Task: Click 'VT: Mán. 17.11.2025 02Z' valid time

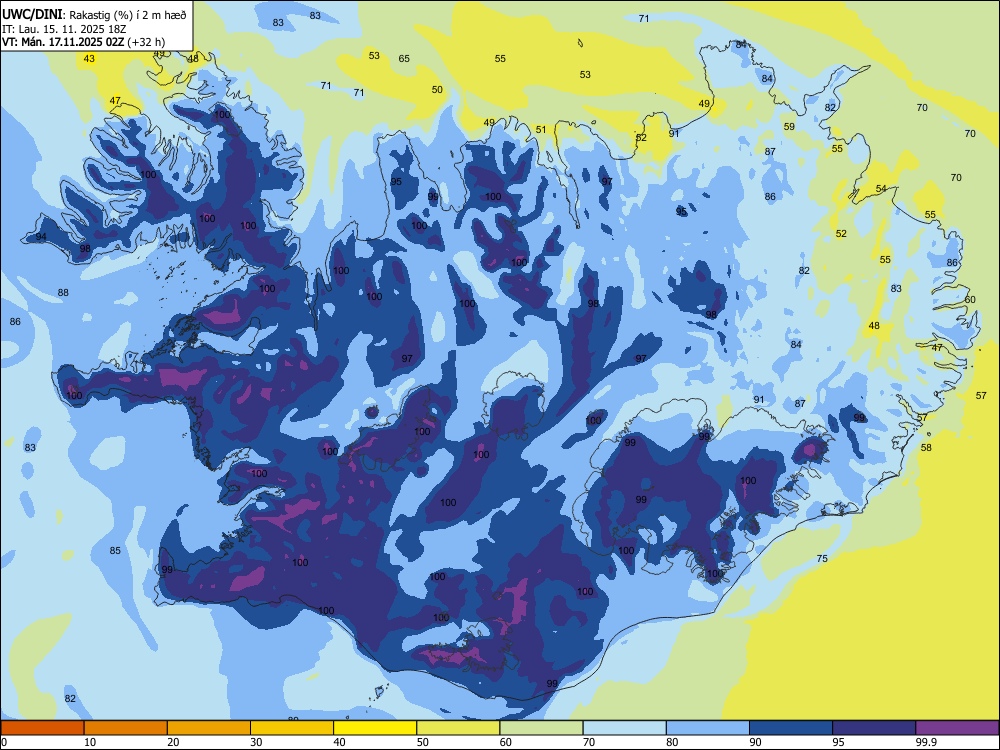Action: tap(64, 42)
